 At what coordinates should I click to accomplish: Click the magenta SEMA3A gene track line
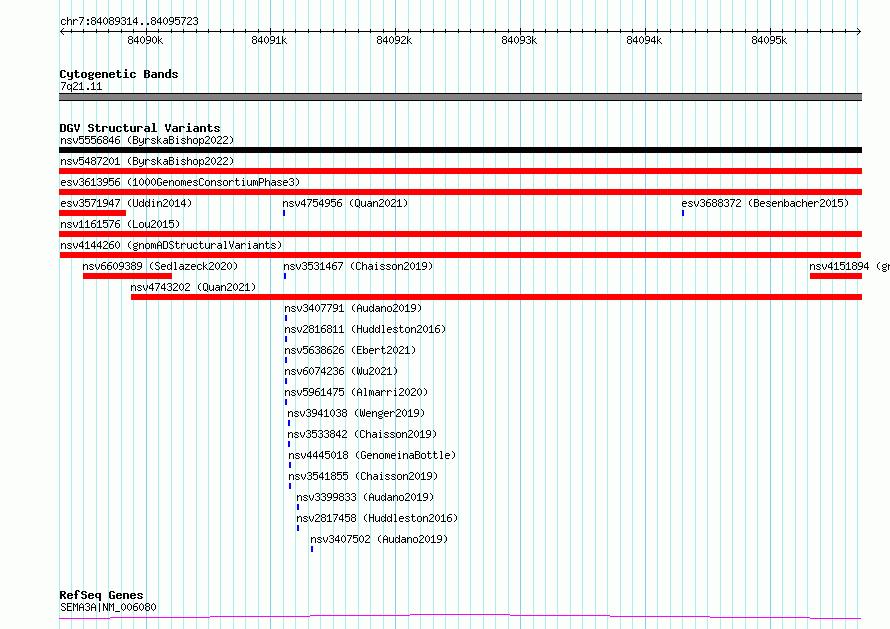460,617
